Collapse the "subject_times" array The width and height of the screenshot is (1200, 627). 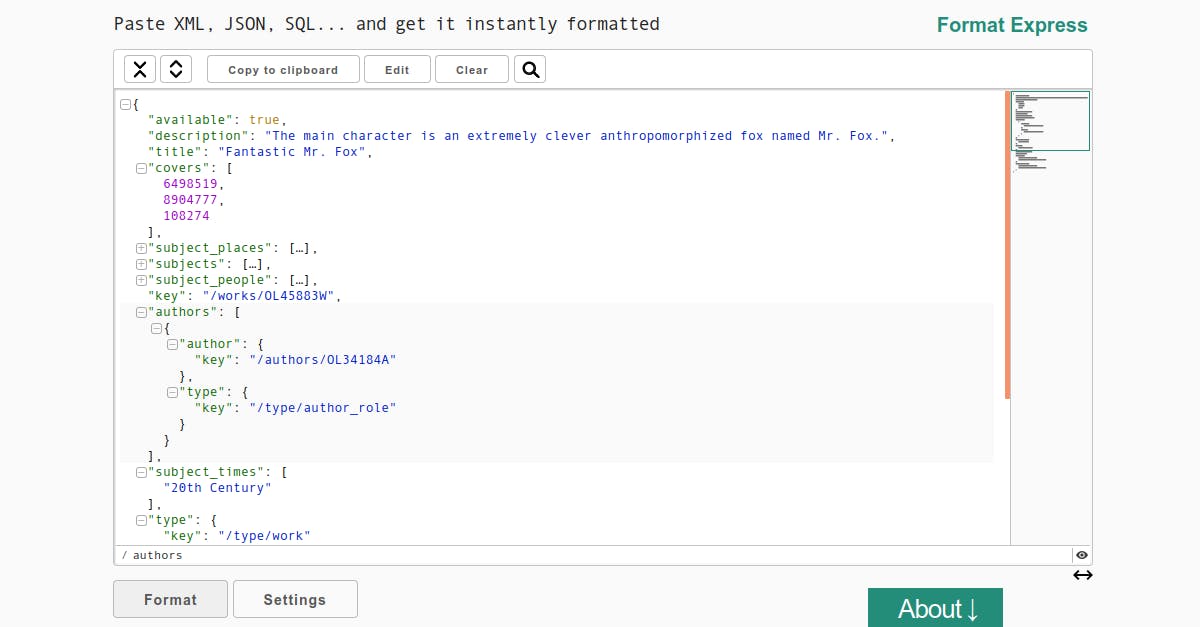click(141, 472)
